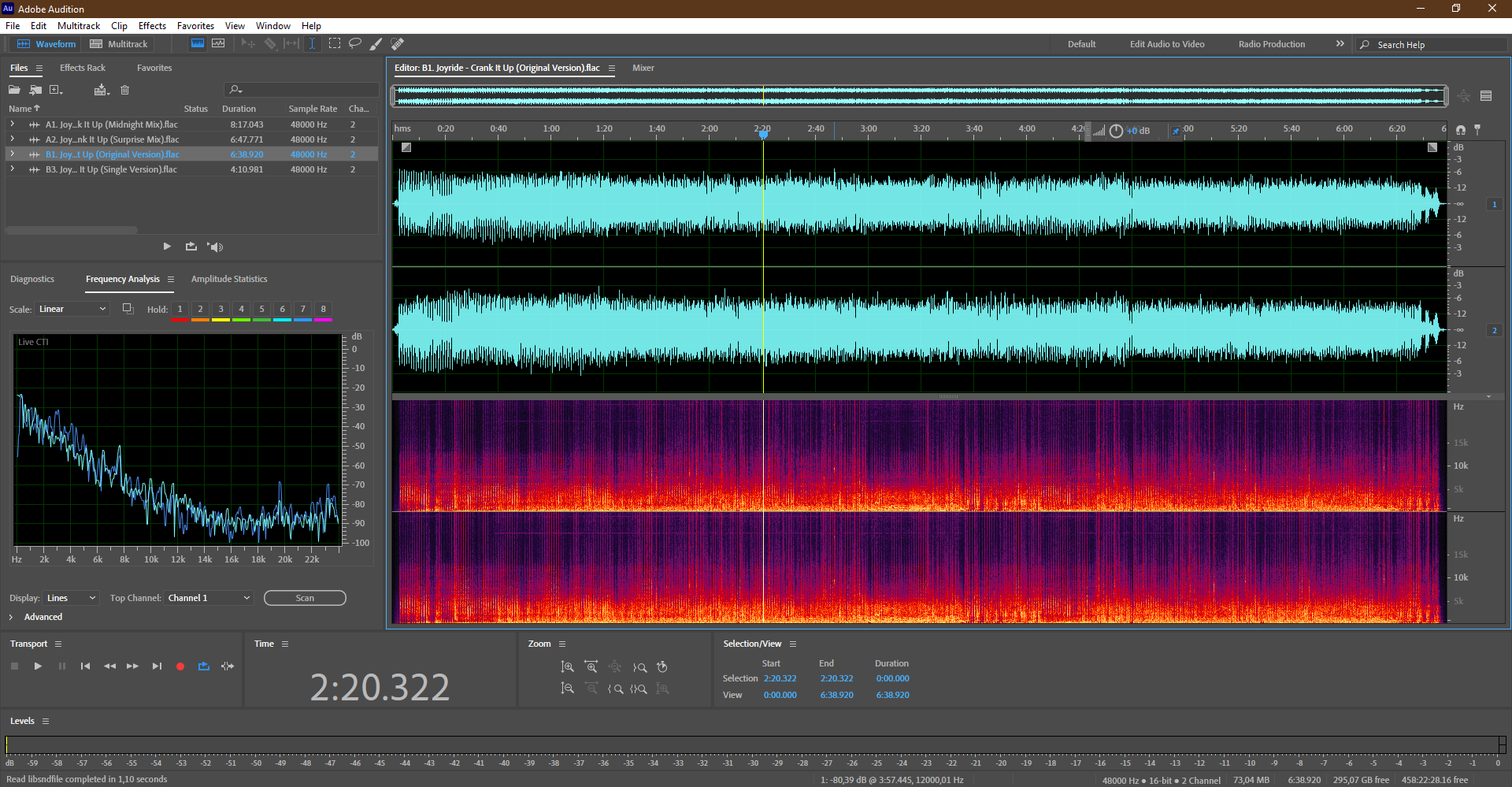
Task: Expand the B3. Joy... It Up (Single Version) file row
Action: click(12, 169)
